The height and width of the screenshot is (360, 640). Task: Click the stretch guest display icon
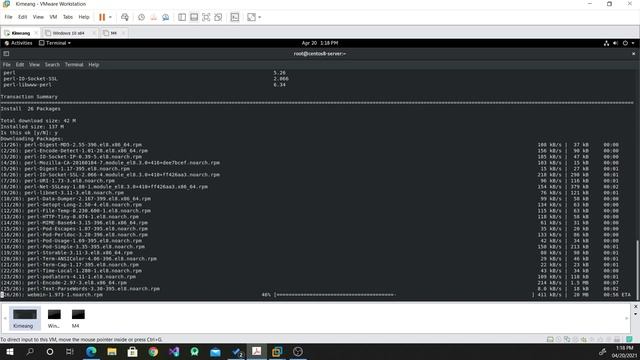[x=251, y=17]
